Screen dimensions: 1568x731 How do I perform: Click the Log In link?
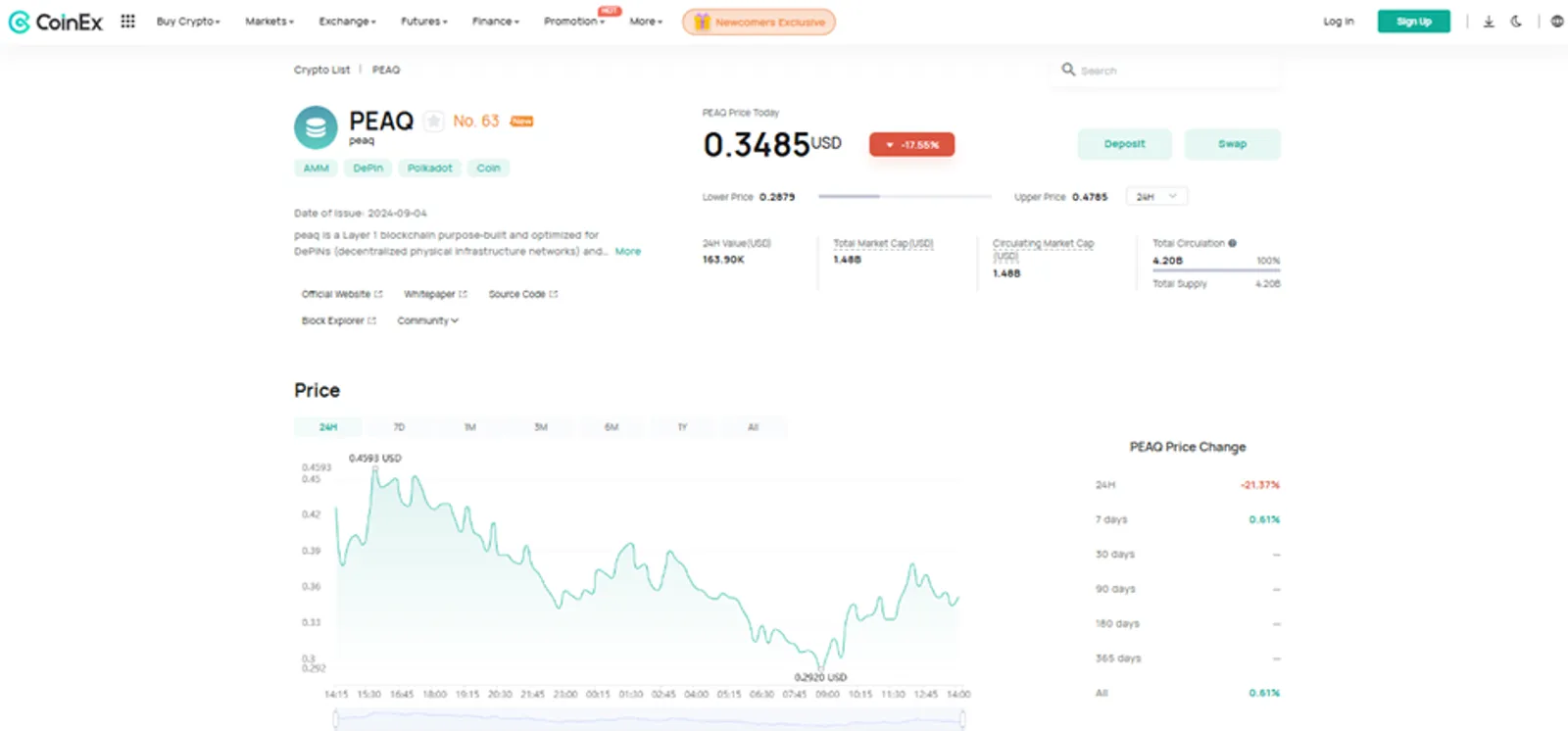click(1338, 22)
